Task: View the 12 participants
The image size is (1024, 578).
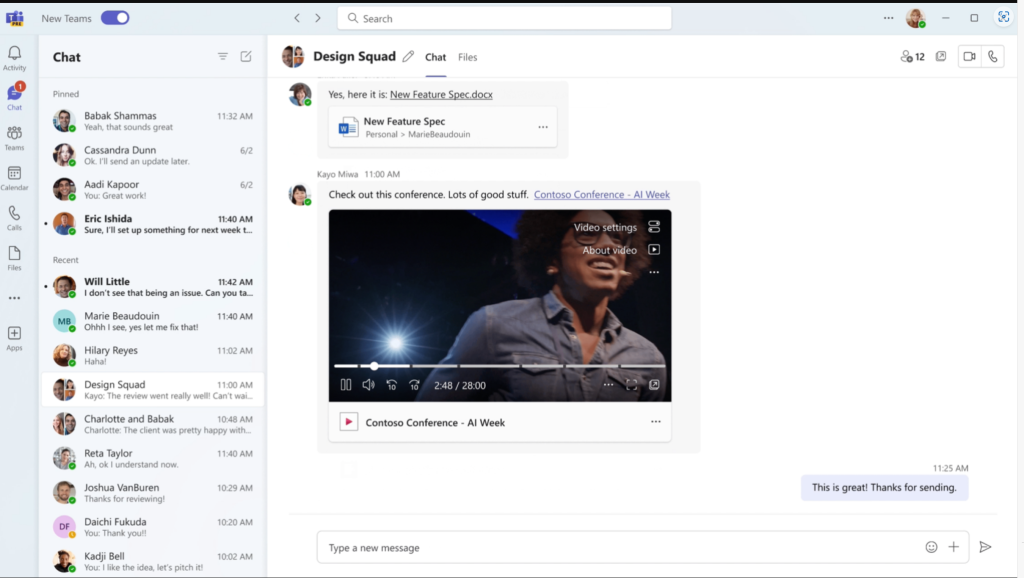Action: click(912, 57)
